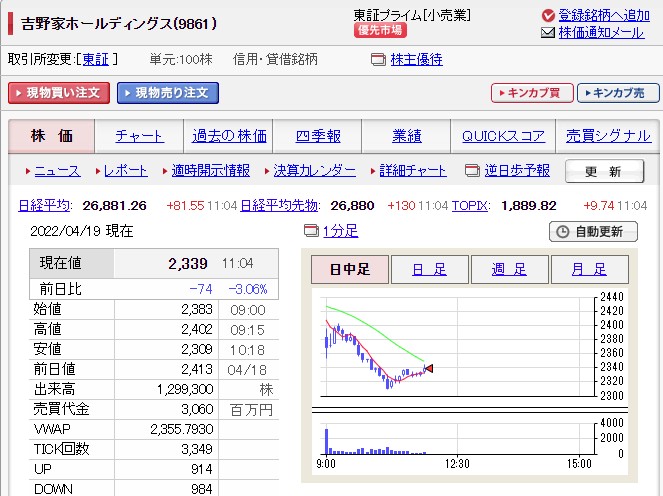Click the window icon next to 株主優待
The width and height of the screenshot is (663, 496).
click(x=378, y=60)
